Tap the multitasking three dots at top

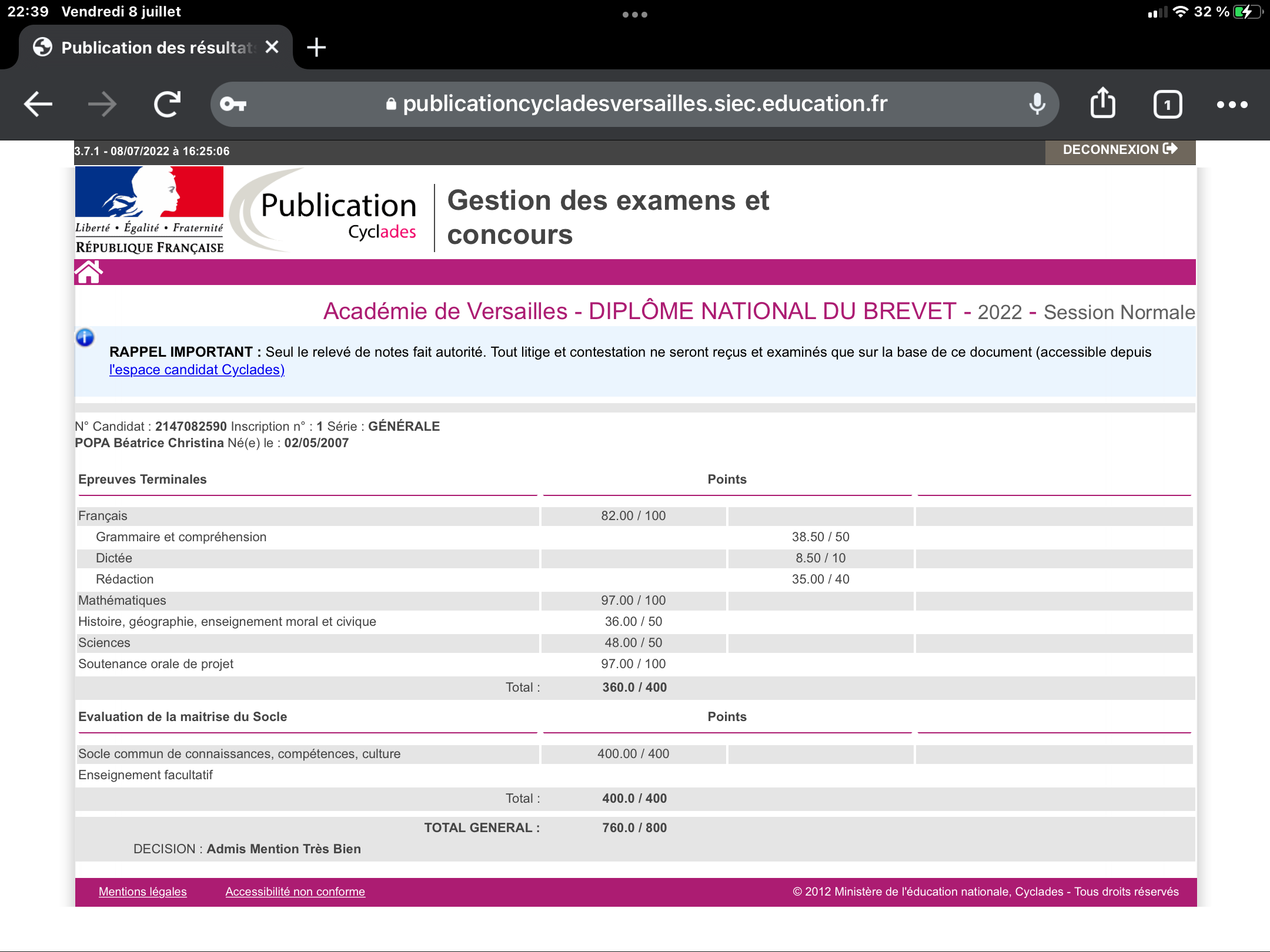coord(635,14)
